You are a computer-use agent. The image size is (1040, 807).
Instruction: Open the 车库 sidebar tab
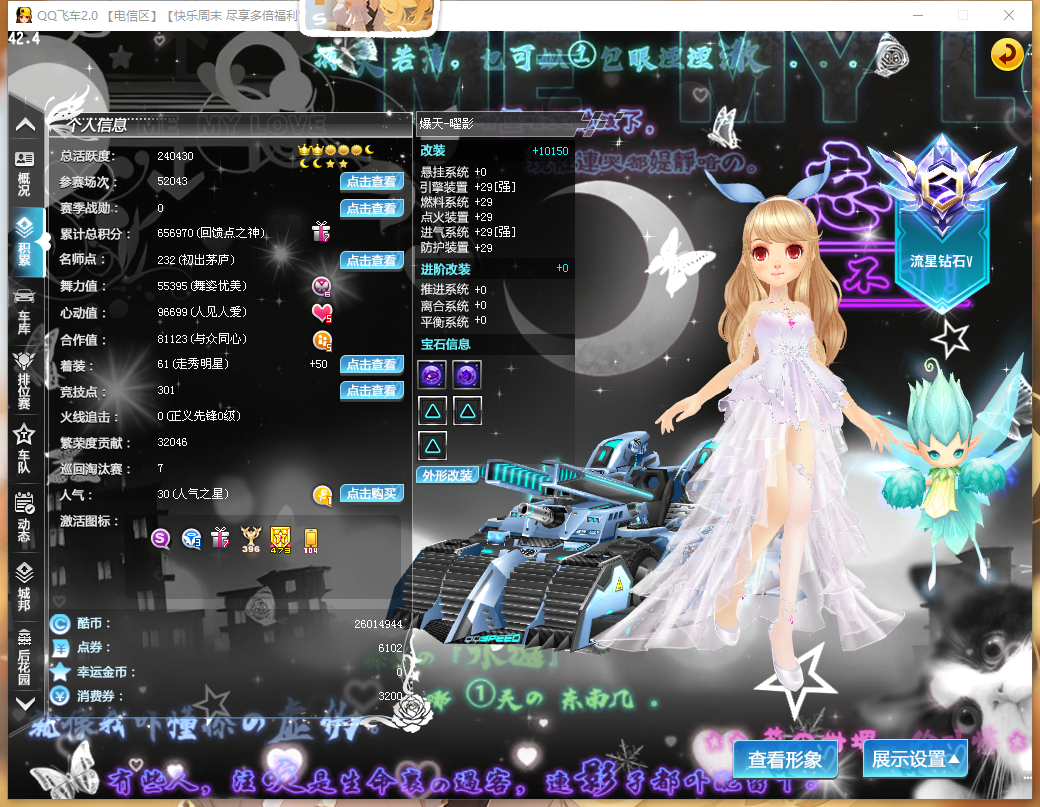[x=25, y=310]
